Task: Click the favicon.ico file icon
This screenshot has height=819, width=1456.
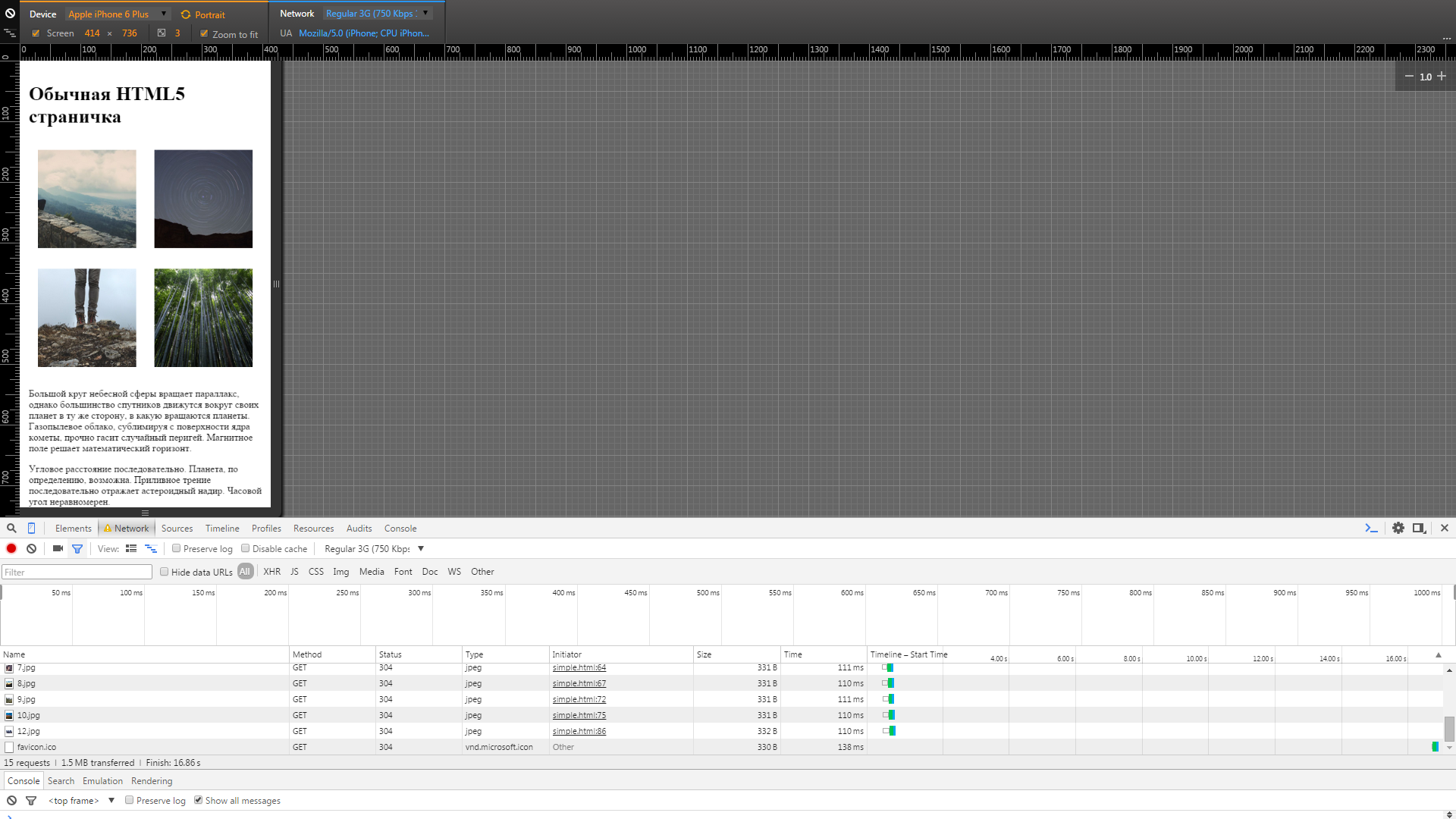Action: point(9,748)
